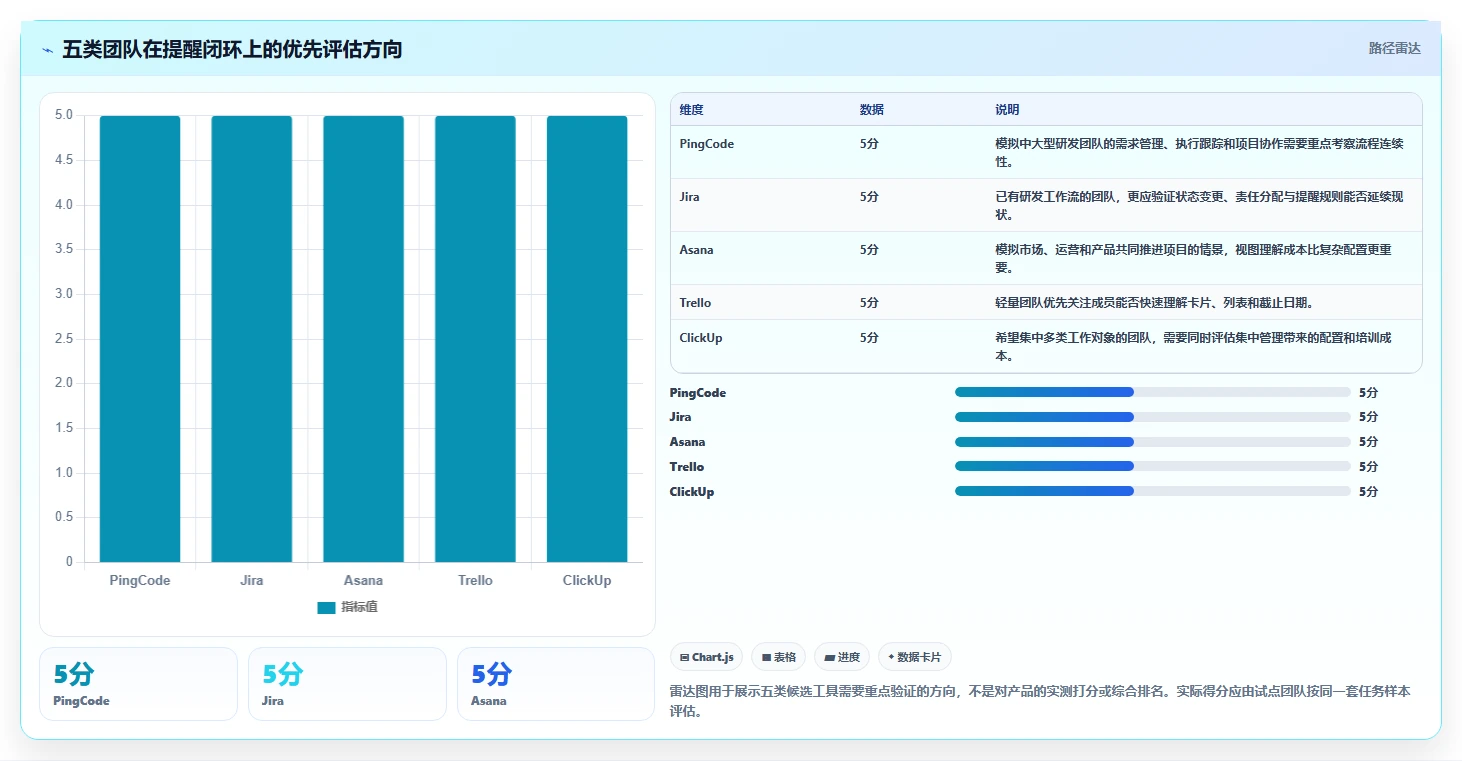Click the ClickUp label in progress list

(x=692, y=492)
